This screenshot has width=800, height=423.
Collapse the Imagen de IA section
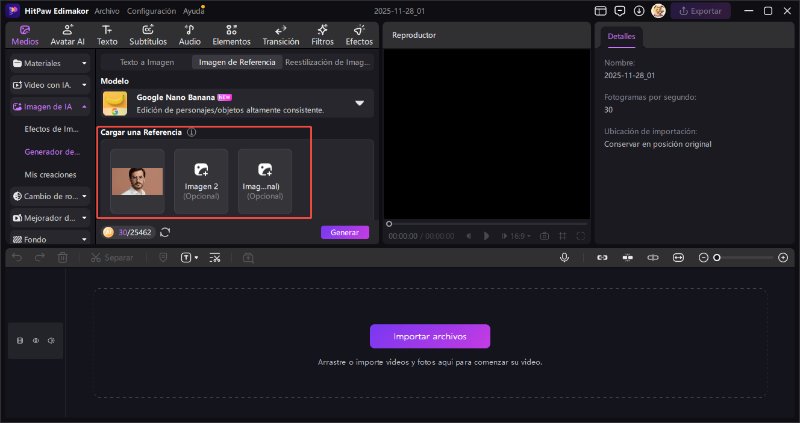point(84,106)
